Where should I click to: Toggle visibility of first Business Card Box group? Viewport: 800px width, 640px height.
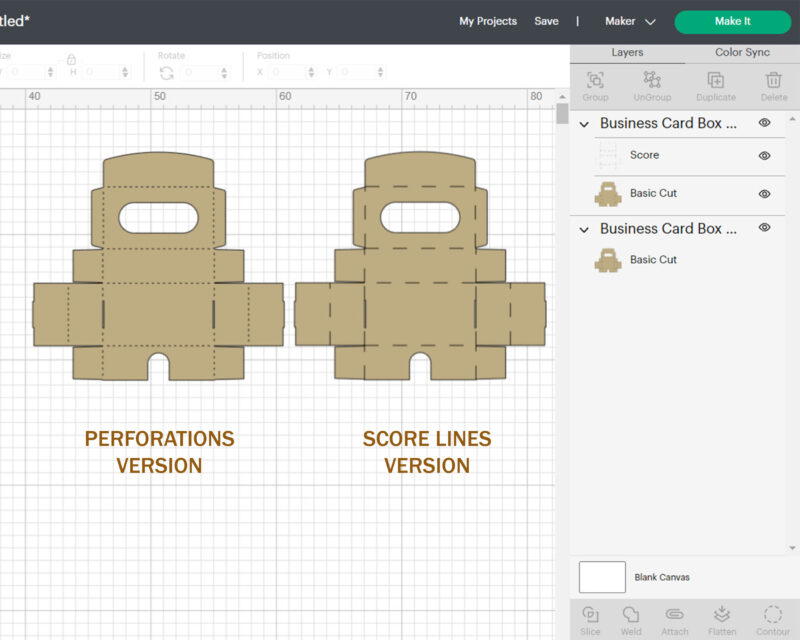(x=764, y=123)
